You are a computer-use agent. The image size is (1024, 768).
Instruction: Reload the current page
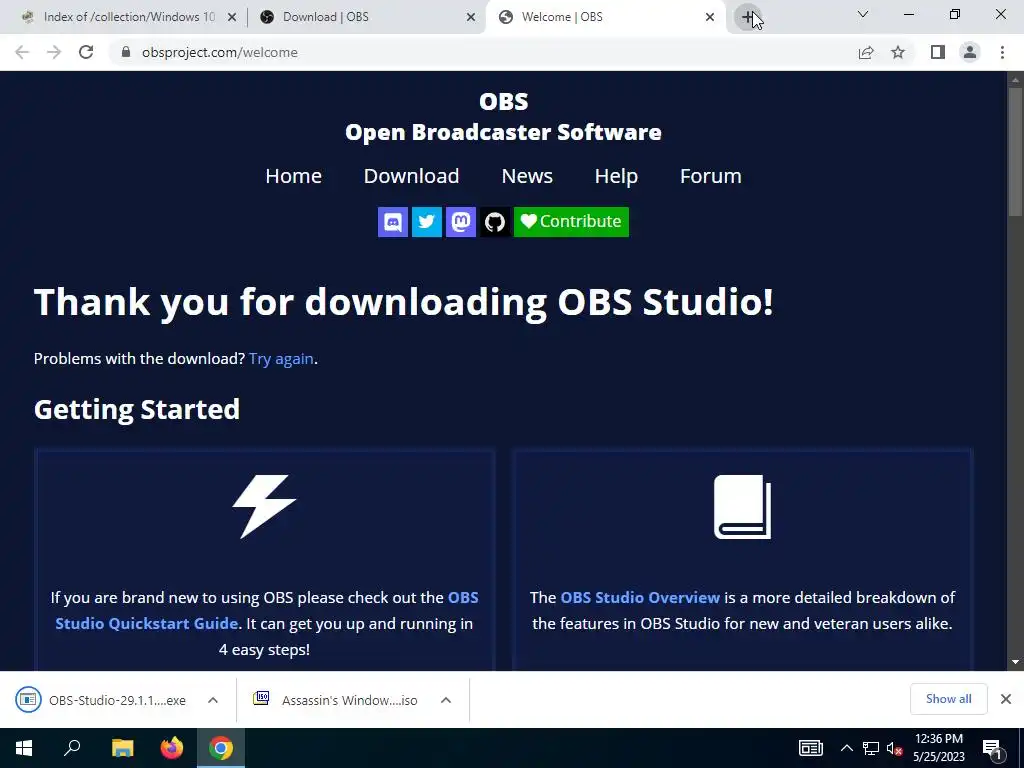coord(86,52)
